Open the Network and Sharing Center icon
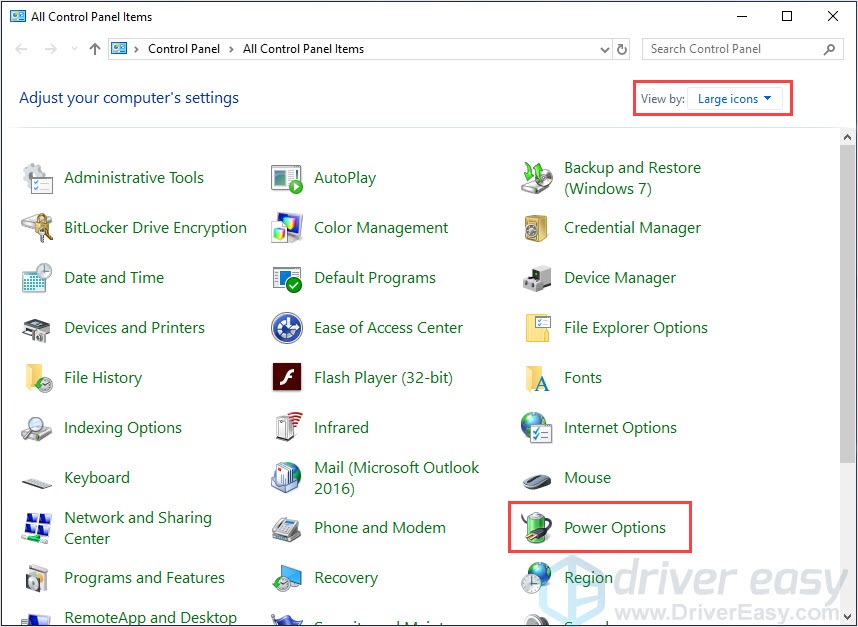The width and height of the screenshot is (858, 627). (x=37, y=527)
